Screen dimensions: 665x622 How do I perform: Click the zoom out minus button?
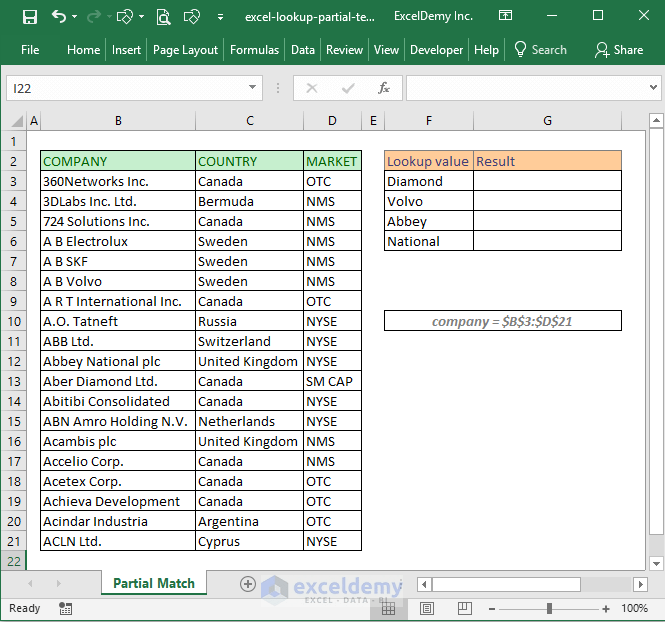coord(492,609)
